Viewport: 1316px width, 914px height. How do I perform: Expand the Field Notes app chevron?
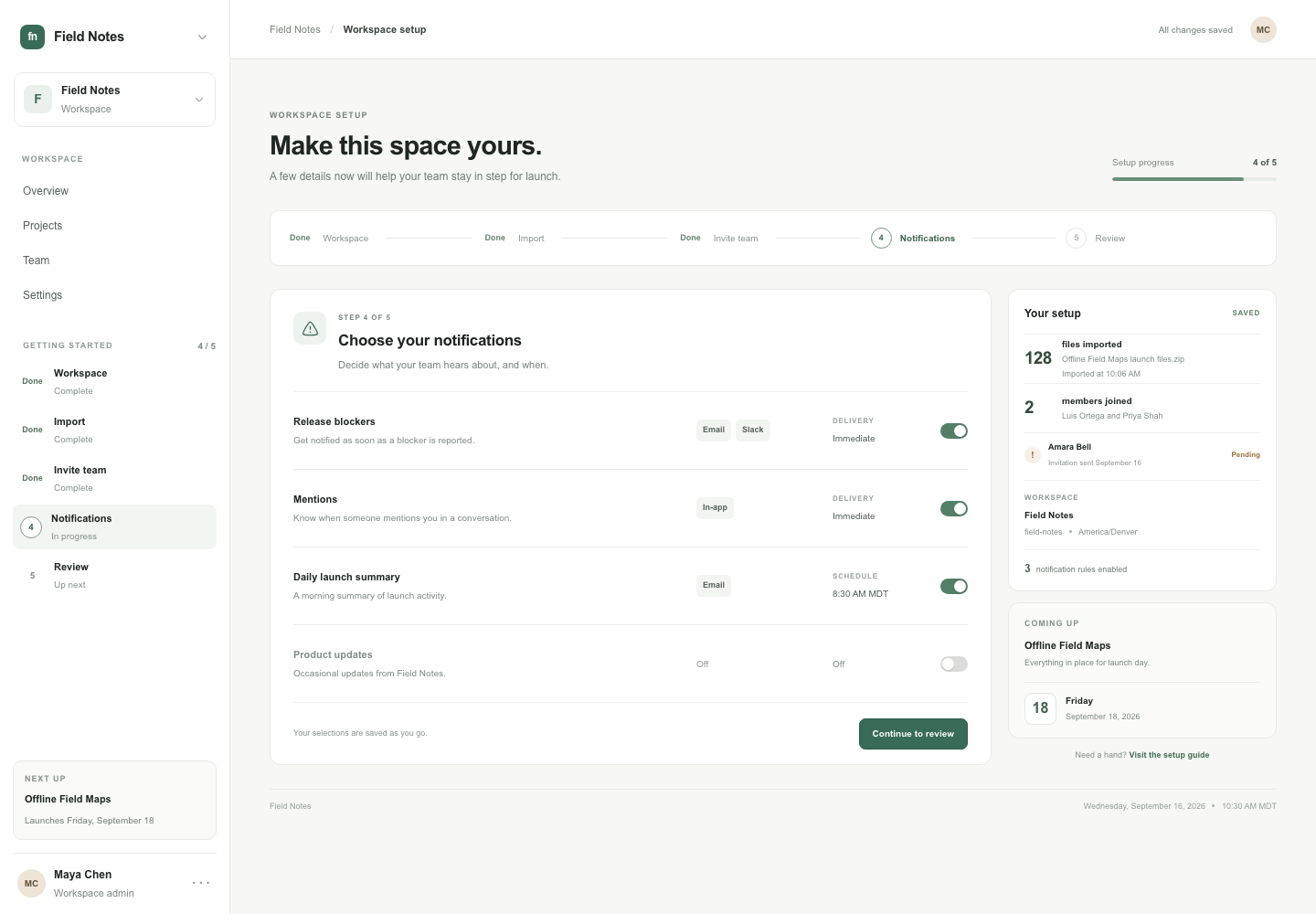tap(202, 37)
